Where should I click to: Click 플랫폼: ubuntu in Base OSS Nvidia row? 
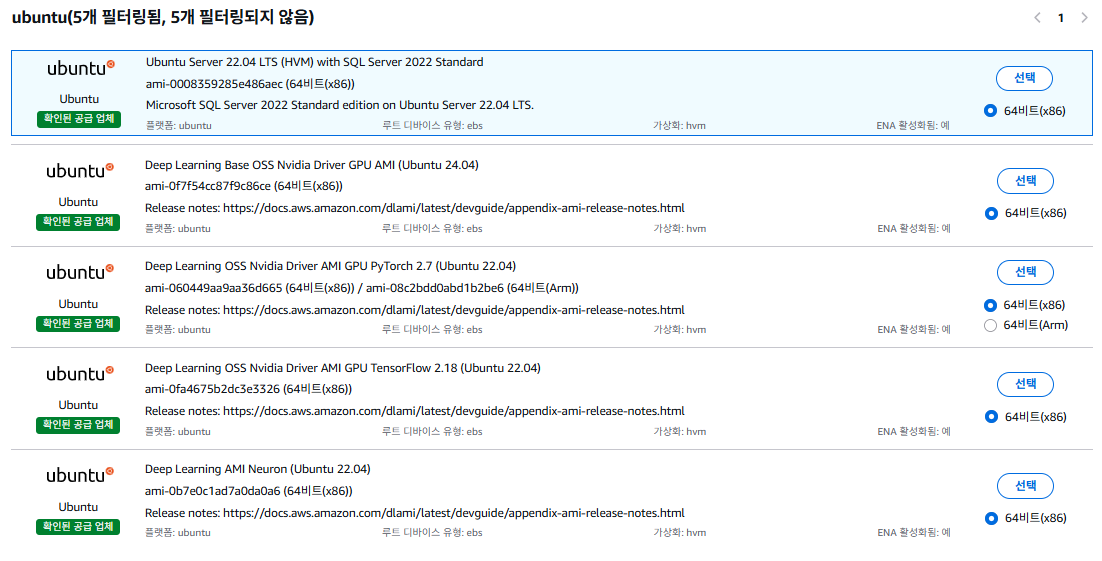point(178,228)
